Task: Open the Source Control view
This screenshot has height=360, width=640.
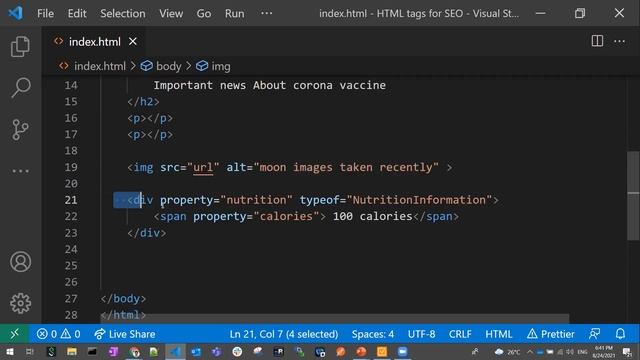Action: click(20, 129)
